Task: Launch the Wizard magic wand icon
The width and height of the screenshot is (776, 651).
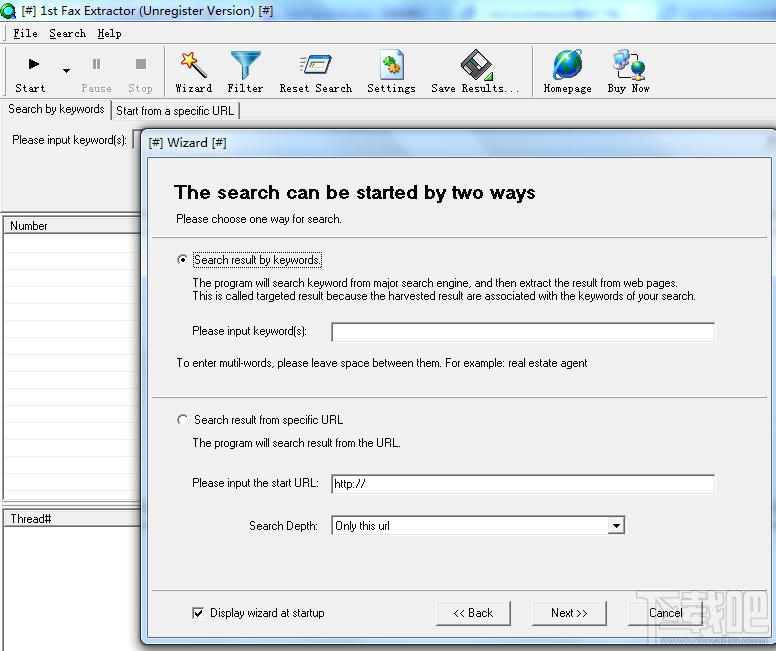Action: 194,65
